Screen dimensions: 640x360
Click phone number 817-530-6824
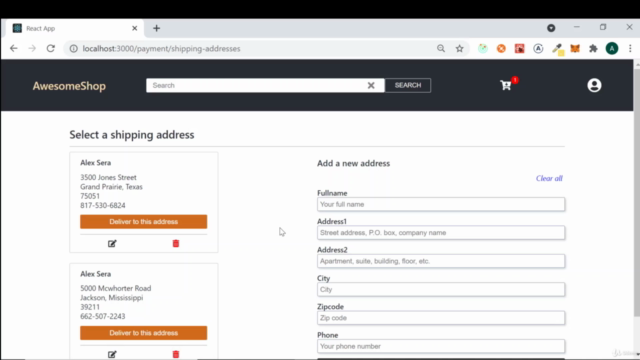103,205
